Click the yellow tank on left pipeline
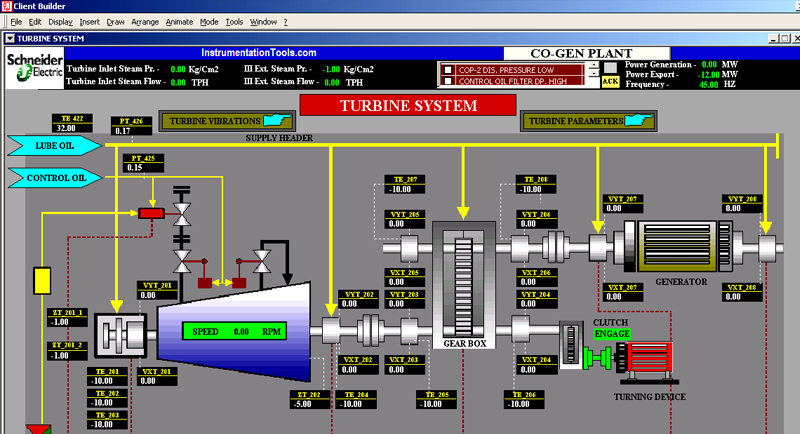 pos(42,280)
